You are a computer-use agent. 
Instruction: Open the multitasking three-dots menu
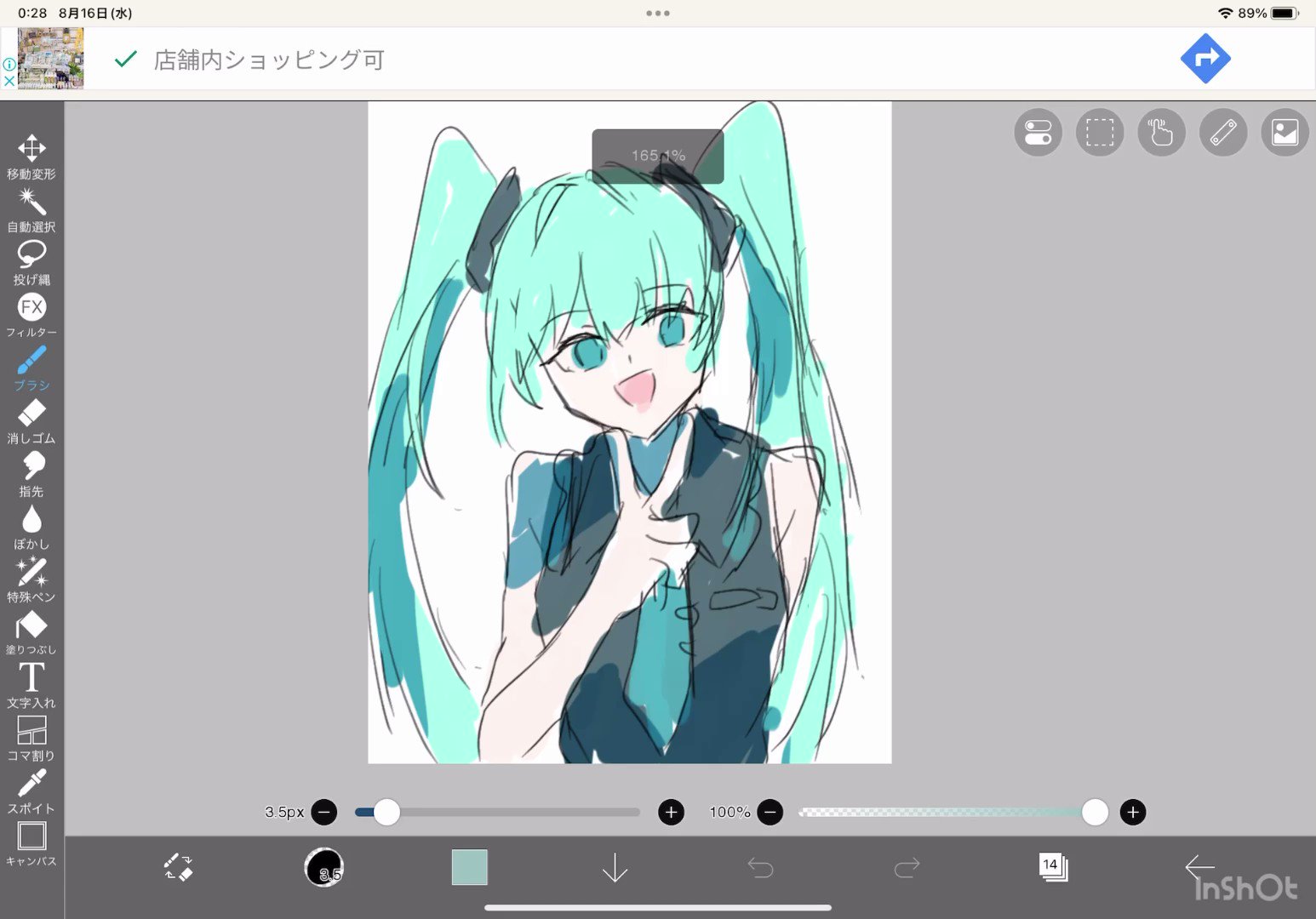pos(657,13)
